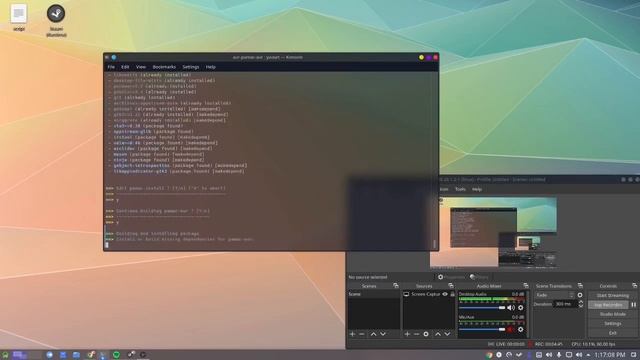The height and width of the screenshot is (360, 640).
Task: Expand hidden system tray icons arrow
Action: pyautogui.click(x=588, y=355)
